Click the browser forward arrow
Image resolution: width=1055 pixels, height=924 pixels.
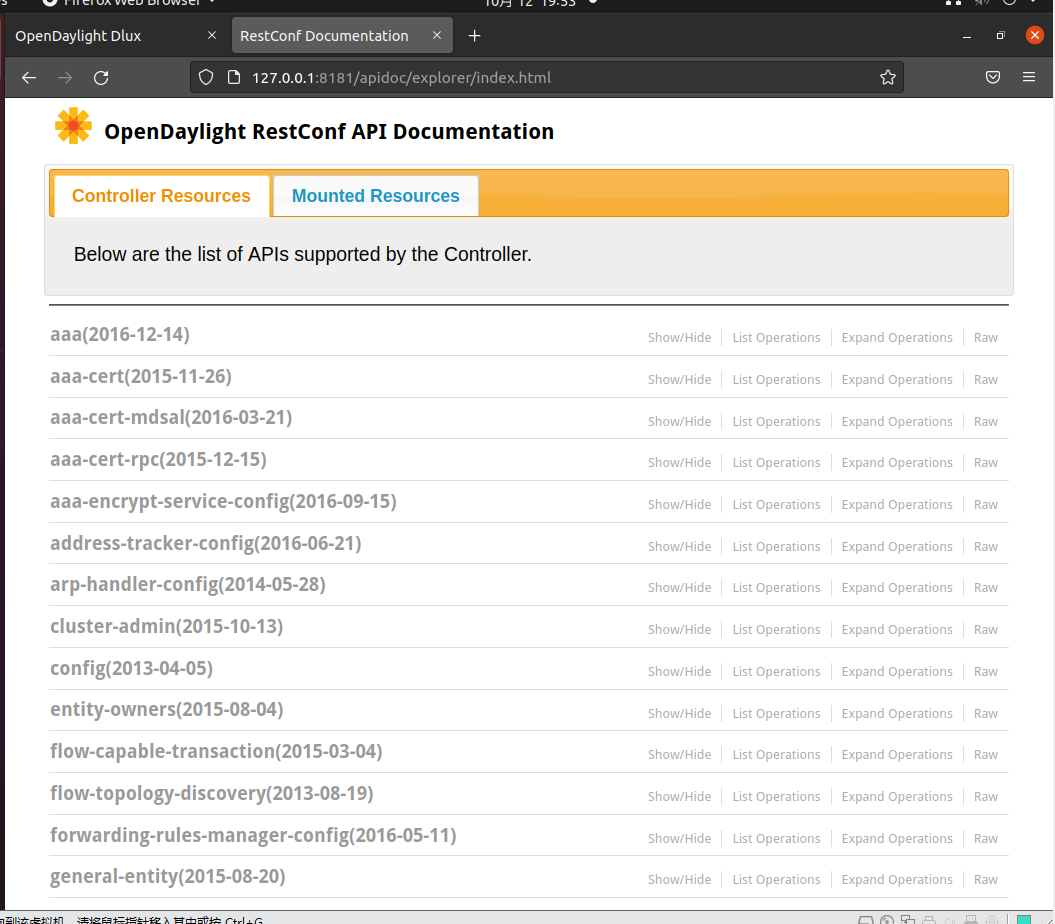click(x=65, y=78)
